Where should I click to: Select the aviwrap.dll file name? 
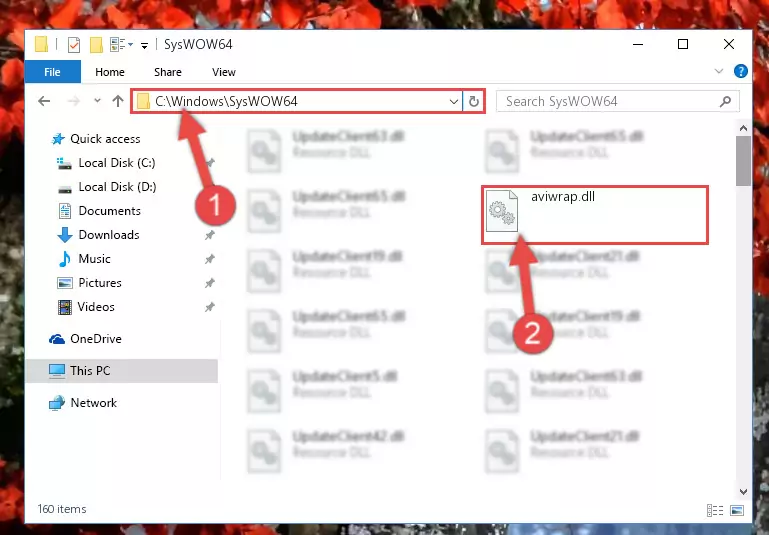click(x=563, y=197)
